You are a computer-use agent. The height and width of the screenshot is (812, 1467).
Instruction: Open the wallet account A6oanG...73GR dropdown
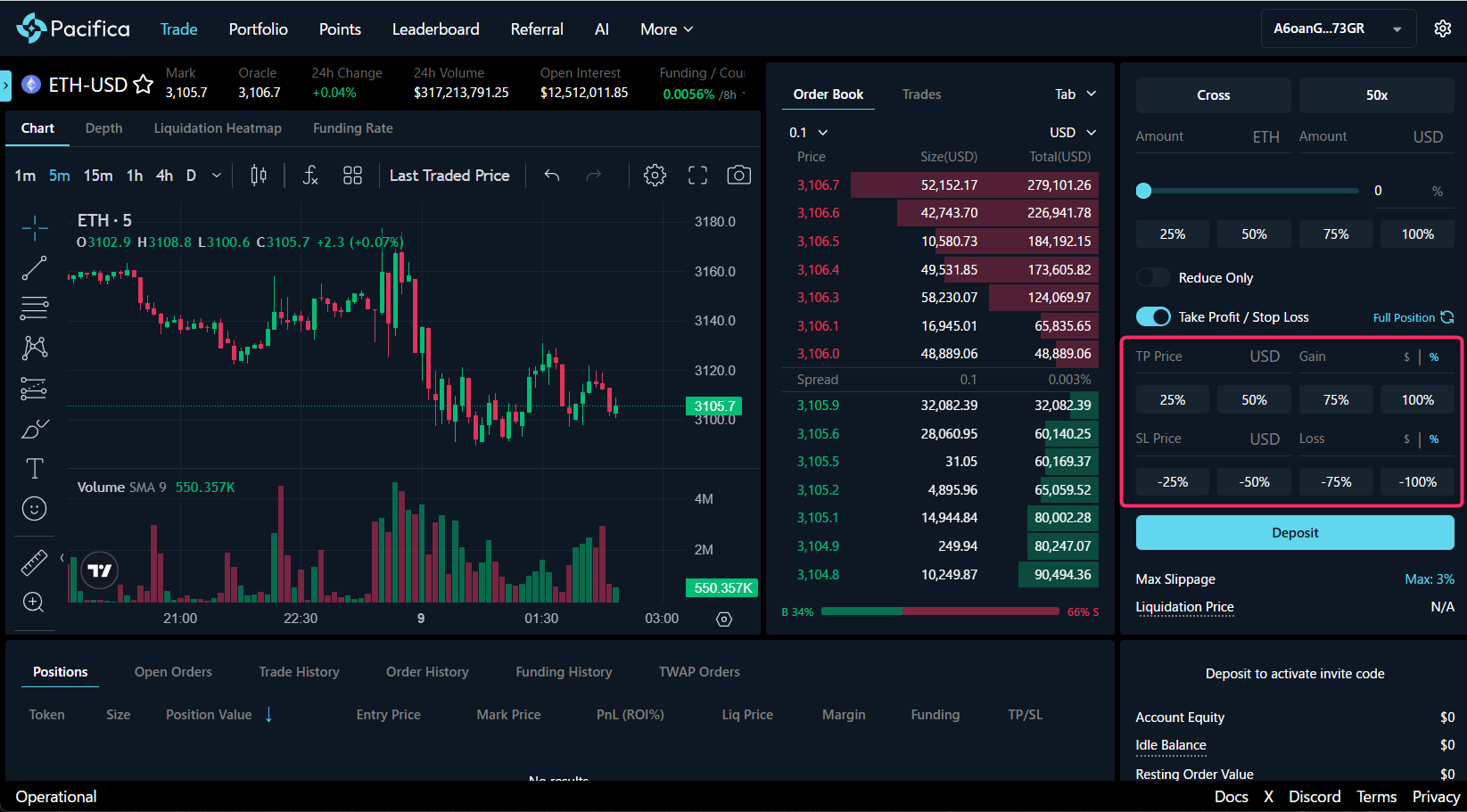tap(1338, 29)
